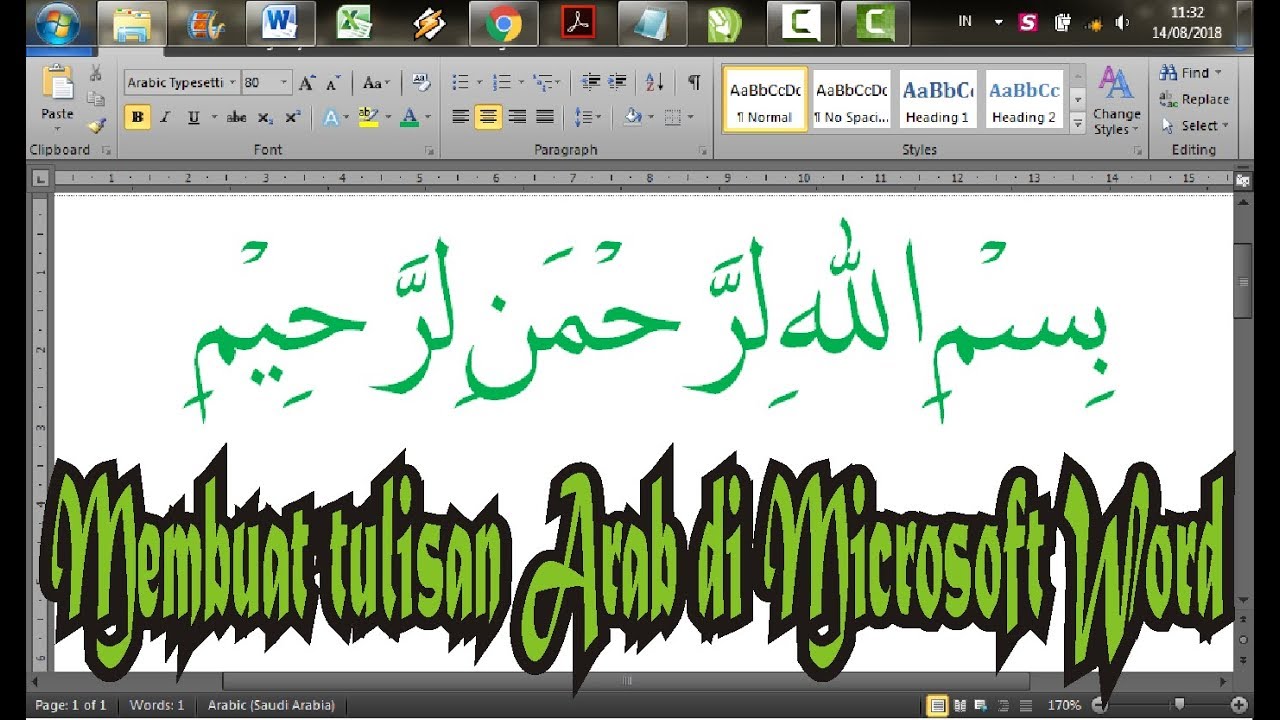Apply Superscript formatting
The height and width of the screenshot is (720, 1280).
[292, 117]
